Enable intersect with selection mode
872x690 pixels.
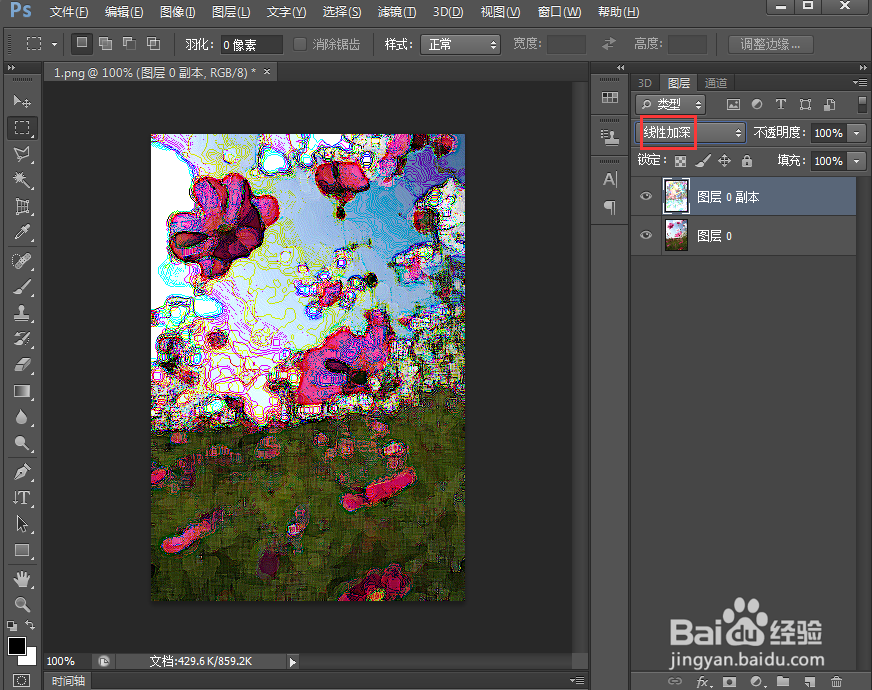[x=153, y=43]
